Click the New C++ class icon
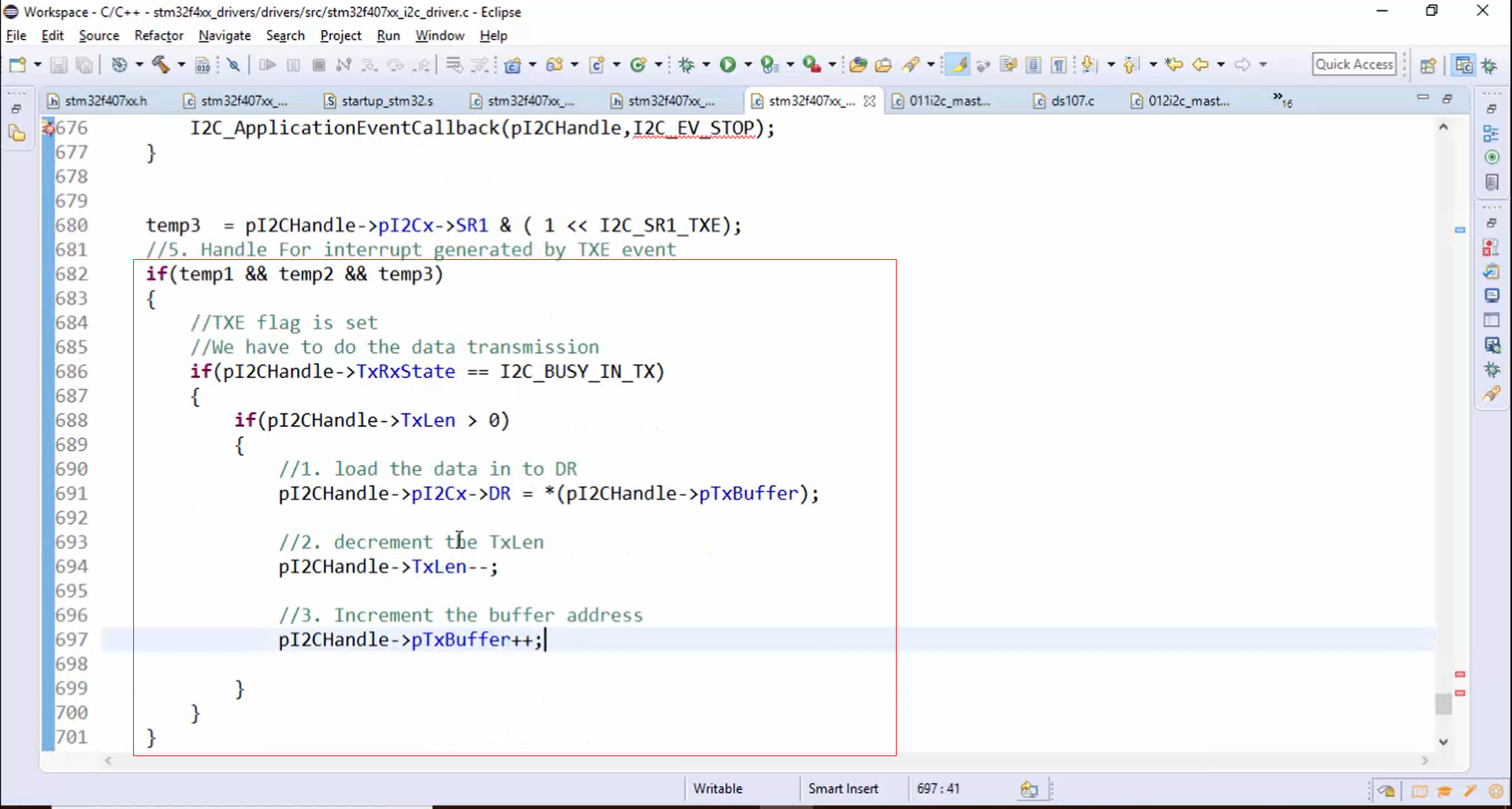Screen dimensions: 1512x809 (x=639, y=65)
